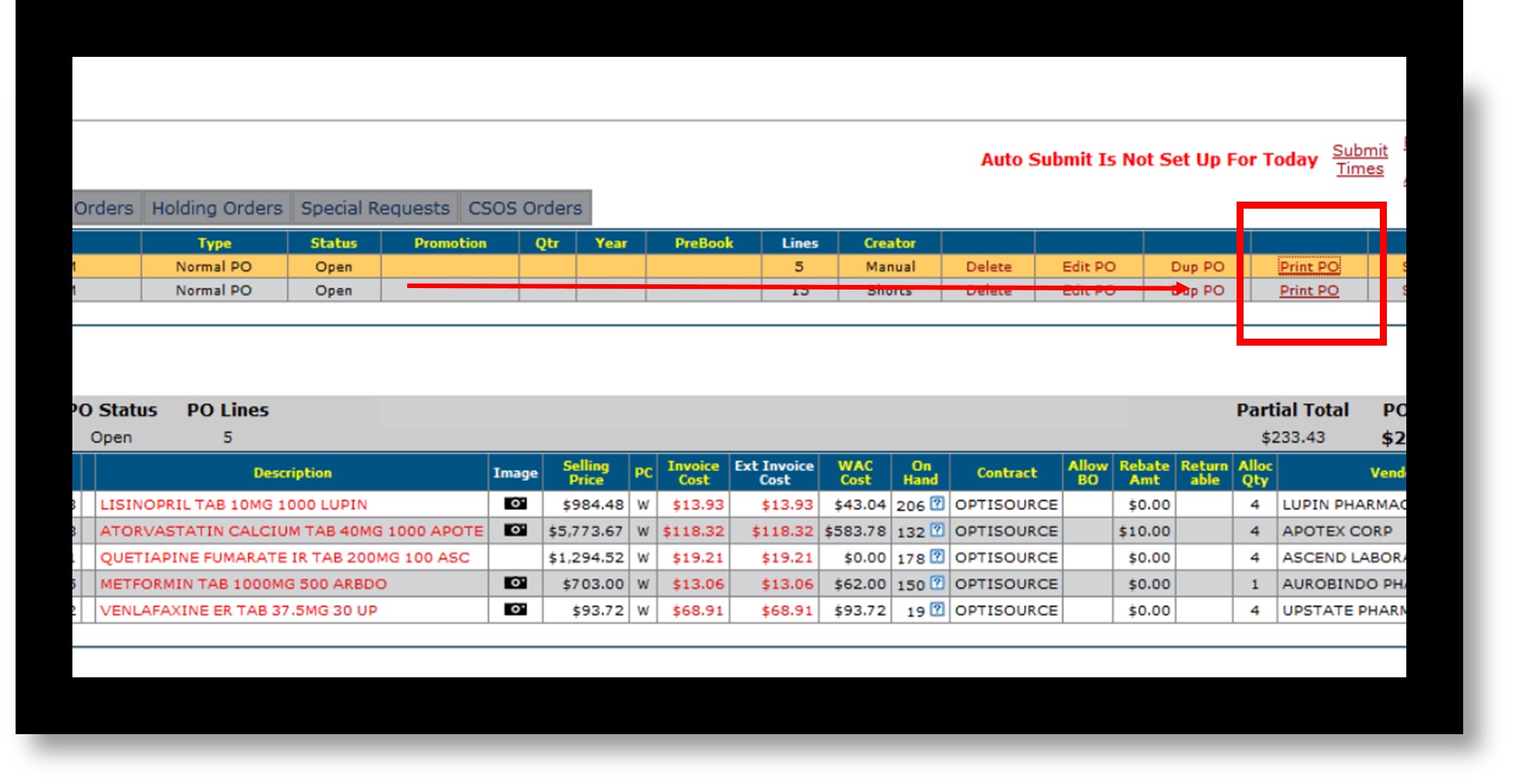Sort by Creator column header

[889, 243]
